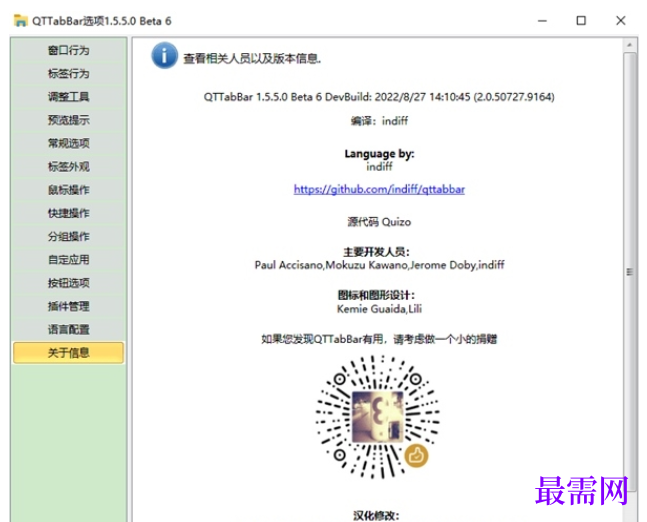Select 鼠标操作 in the sidebar
The image size is (647, 522).
68,190
